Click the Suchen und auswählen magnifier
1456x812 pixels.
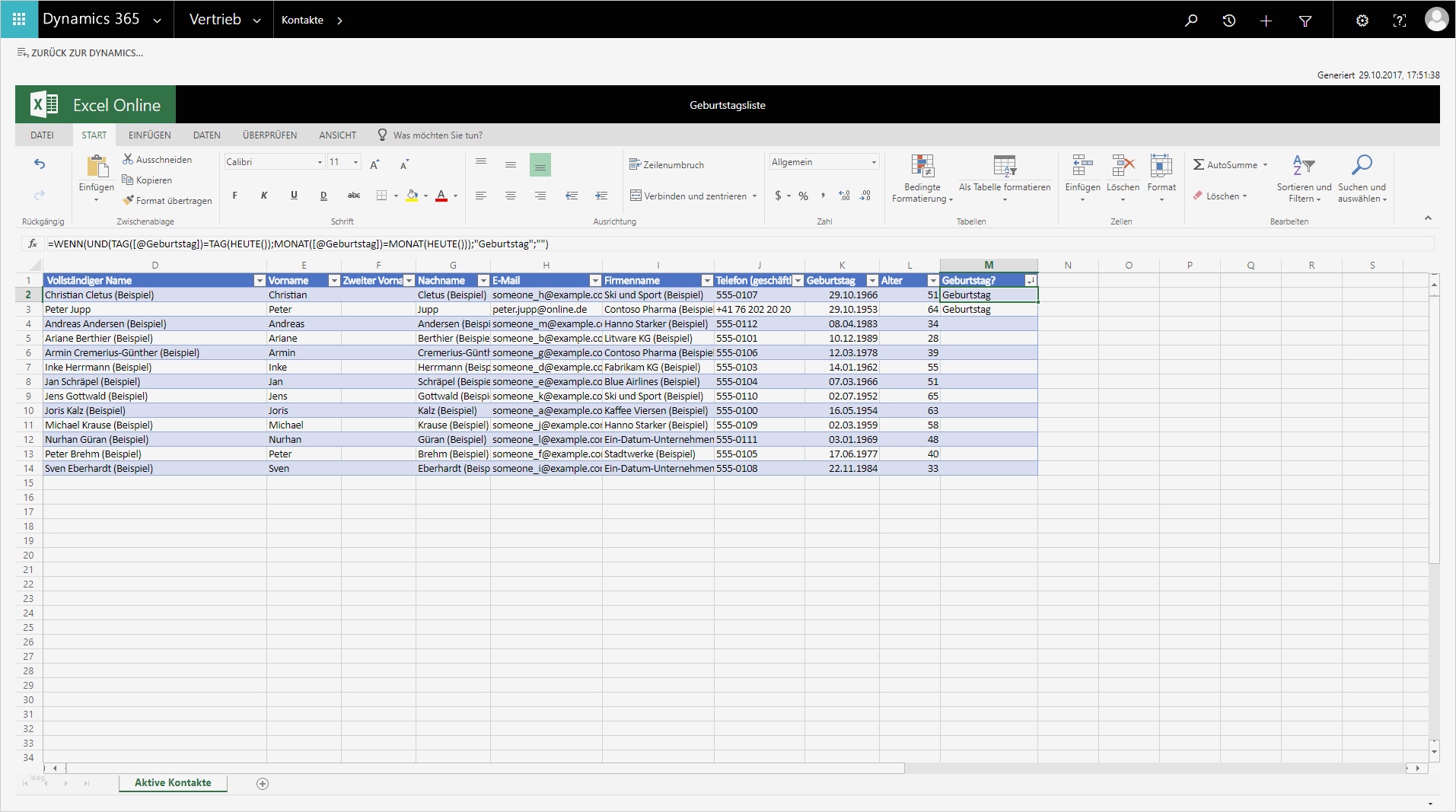tap(1361, 166)
